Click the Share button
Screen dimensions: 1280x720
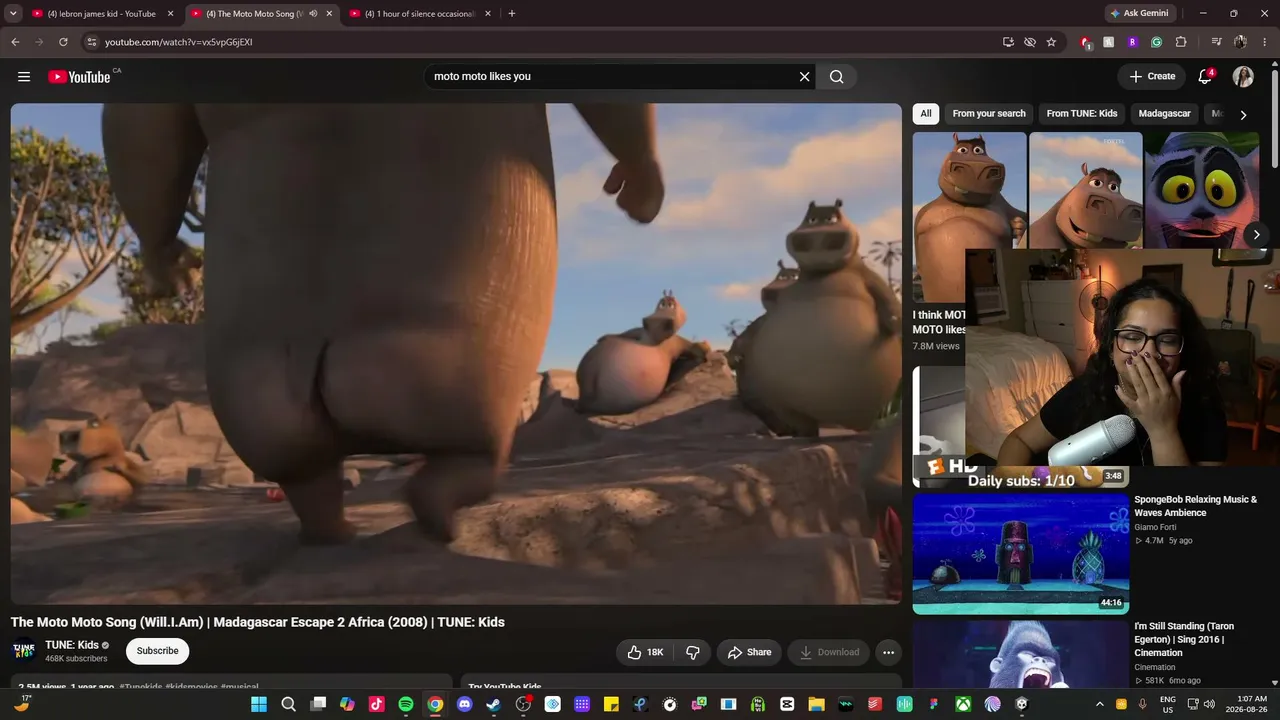(749, 652)
